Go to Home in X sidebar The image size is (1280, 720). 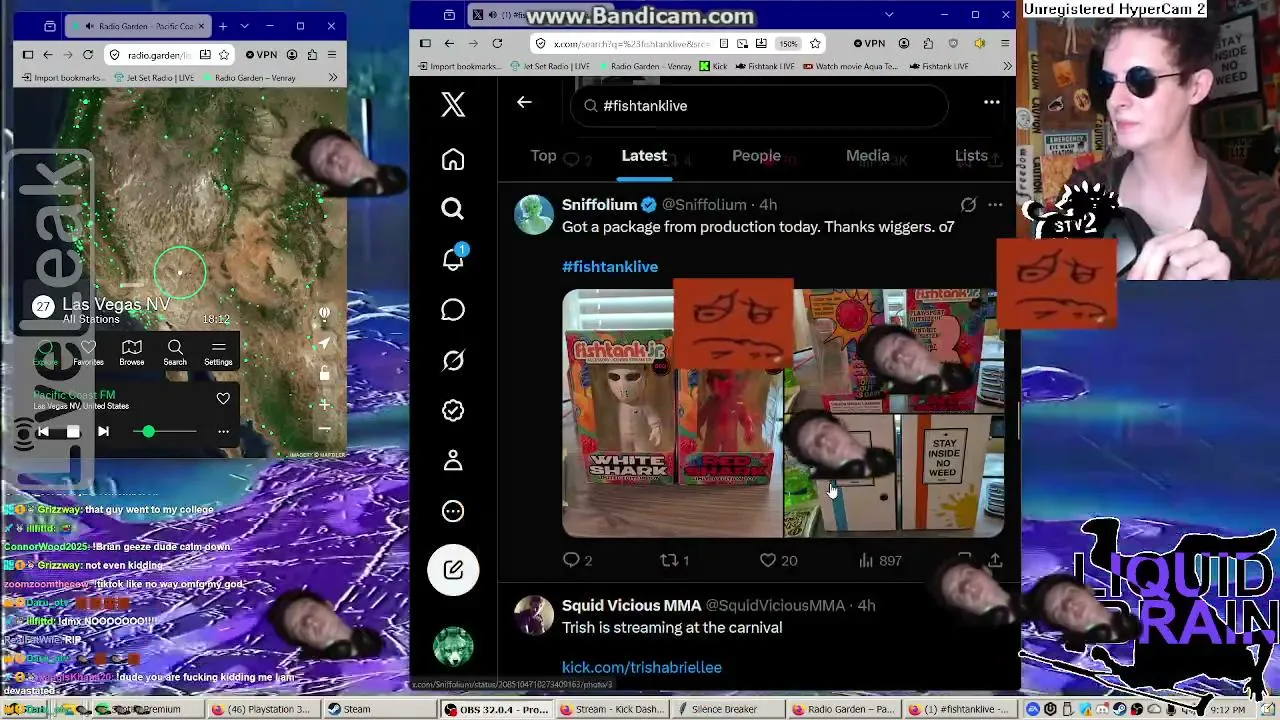[453, 160]
